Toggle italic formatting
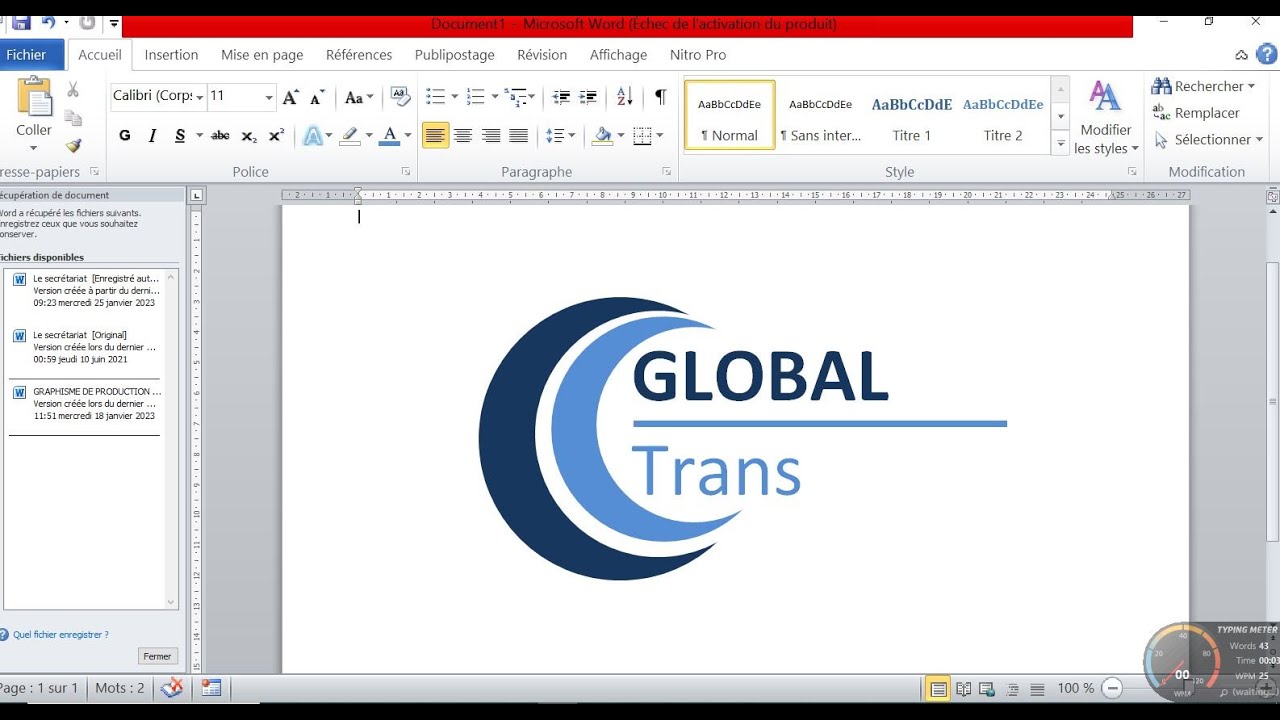Image resolution: width=1280 pixels, height=720 pixels. 152,136
